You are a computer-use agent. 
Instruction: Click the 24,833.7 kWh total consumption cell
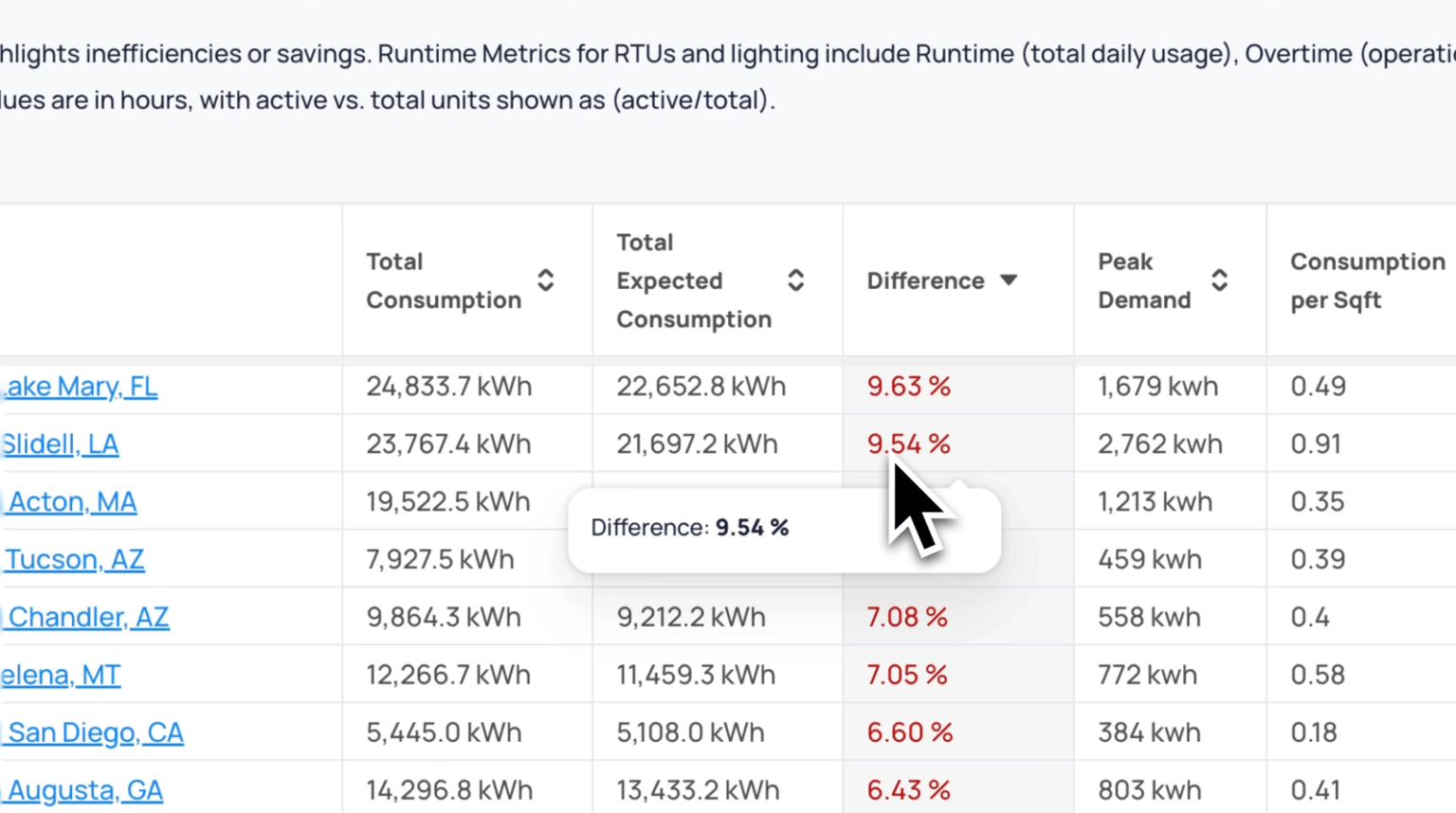pyautogui.click(x=448, y=387)
